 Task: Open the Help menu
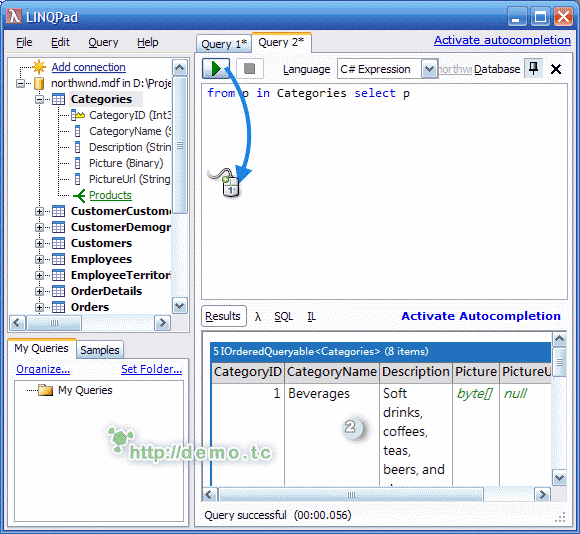click(x=148, y=43)
